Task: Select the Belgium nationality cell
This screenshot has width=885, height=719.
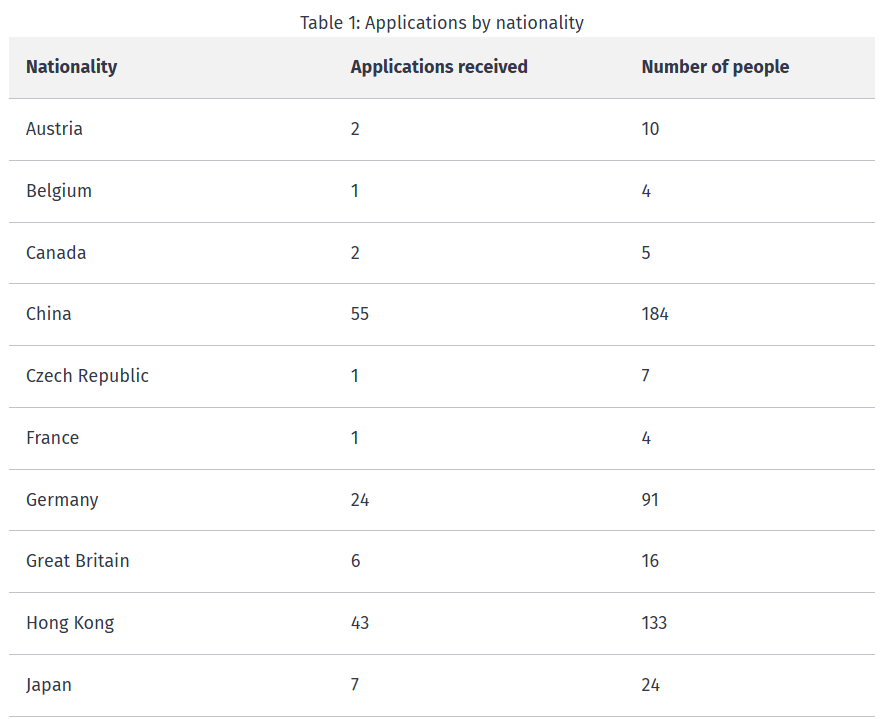Action: pos(59,191)
